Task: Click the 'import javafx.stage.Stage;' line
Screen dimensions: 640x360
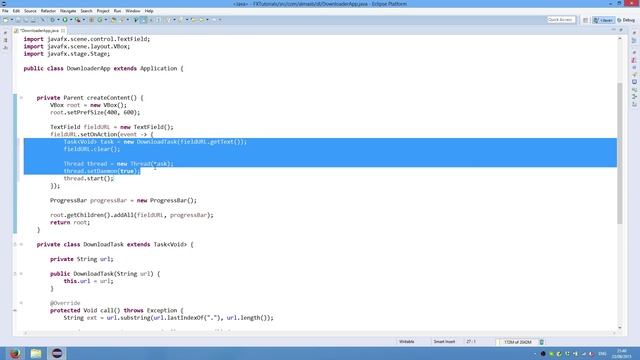Action: click(67, 54)
